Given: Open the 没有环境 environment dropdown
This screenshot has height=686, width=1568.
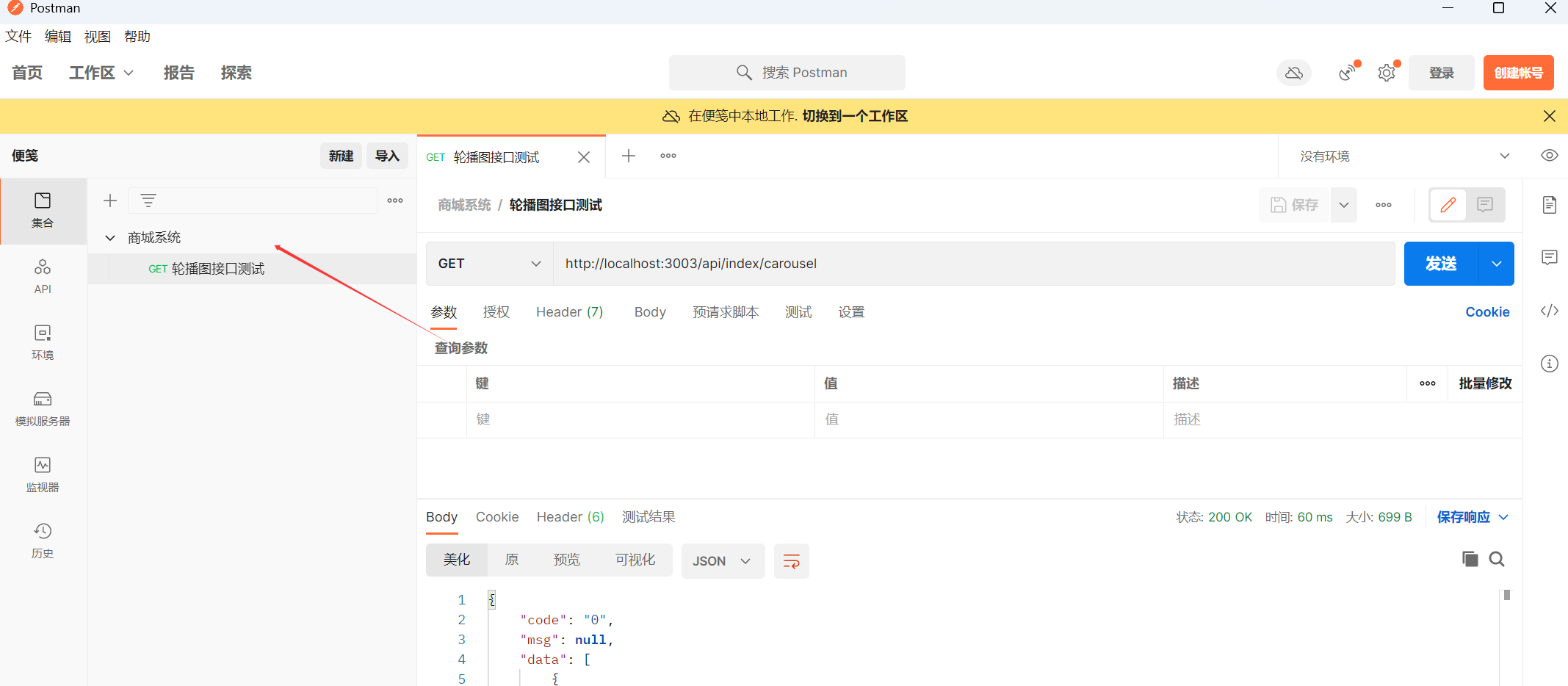Looking at the screenshot, I should pos(1406,156).
